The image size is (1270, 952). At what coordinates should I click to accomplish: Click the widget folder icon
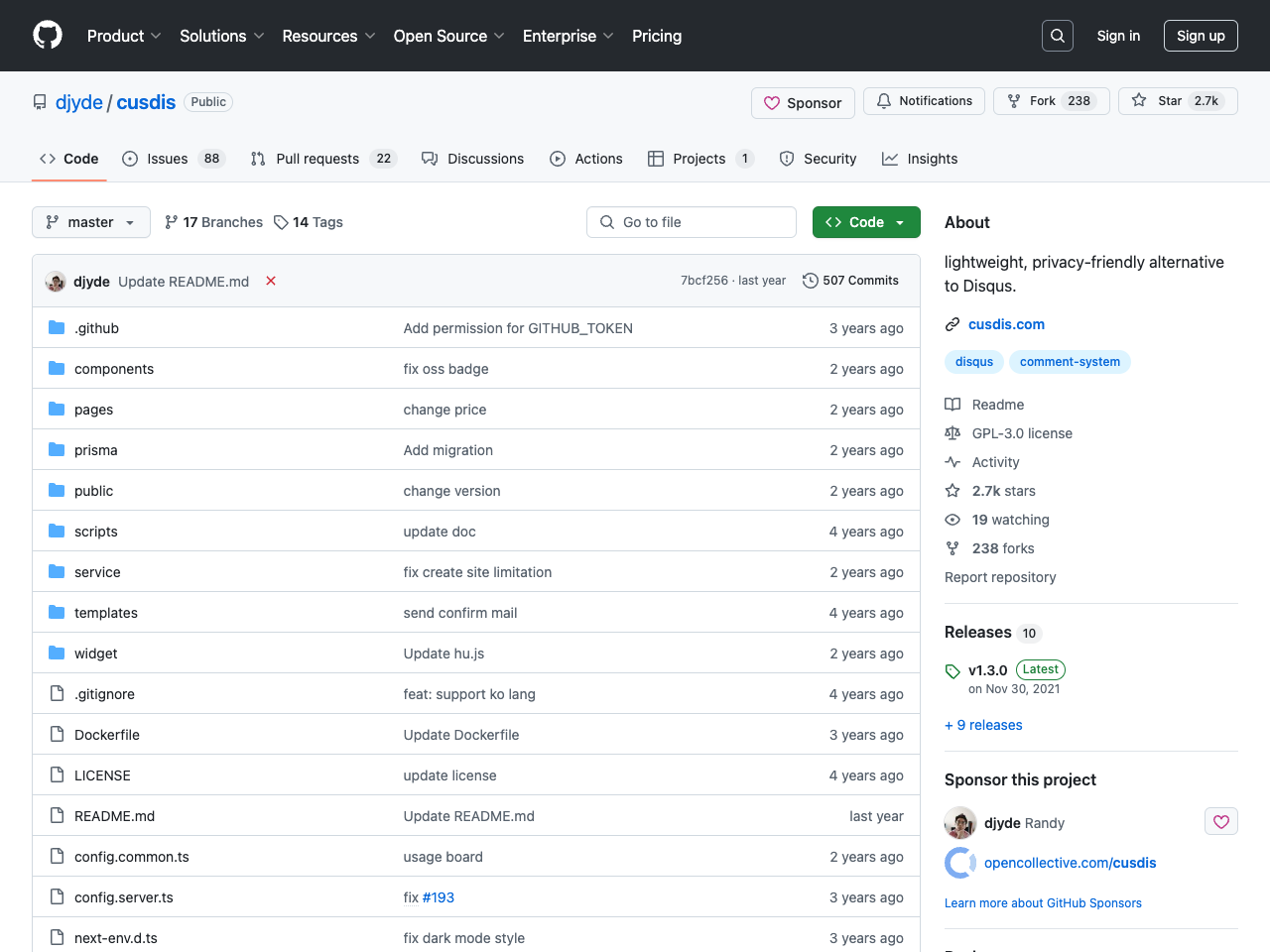[57, 654]
